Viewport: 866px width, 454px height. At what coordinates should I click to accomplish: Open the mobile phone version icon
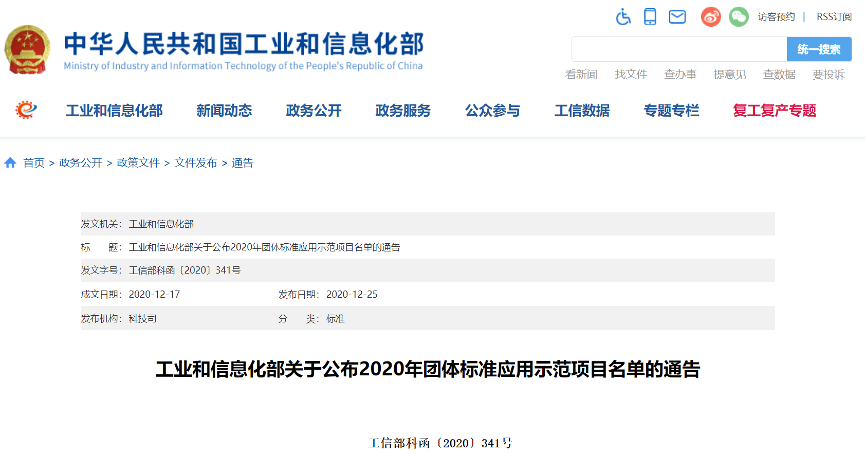click(x=650, y=17)
